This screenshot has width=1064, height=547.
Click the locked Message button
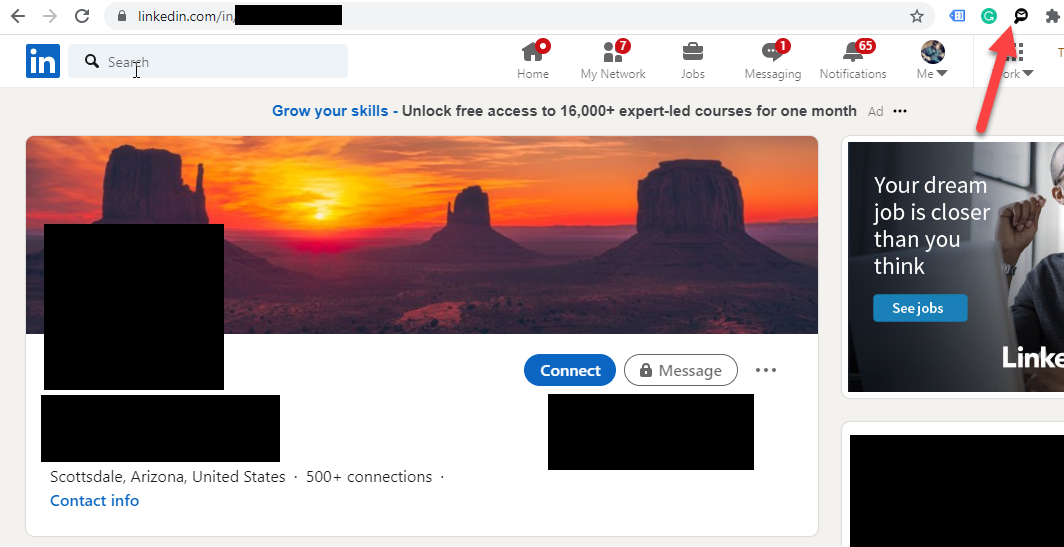pyautogui.click(x=681, y=370)
